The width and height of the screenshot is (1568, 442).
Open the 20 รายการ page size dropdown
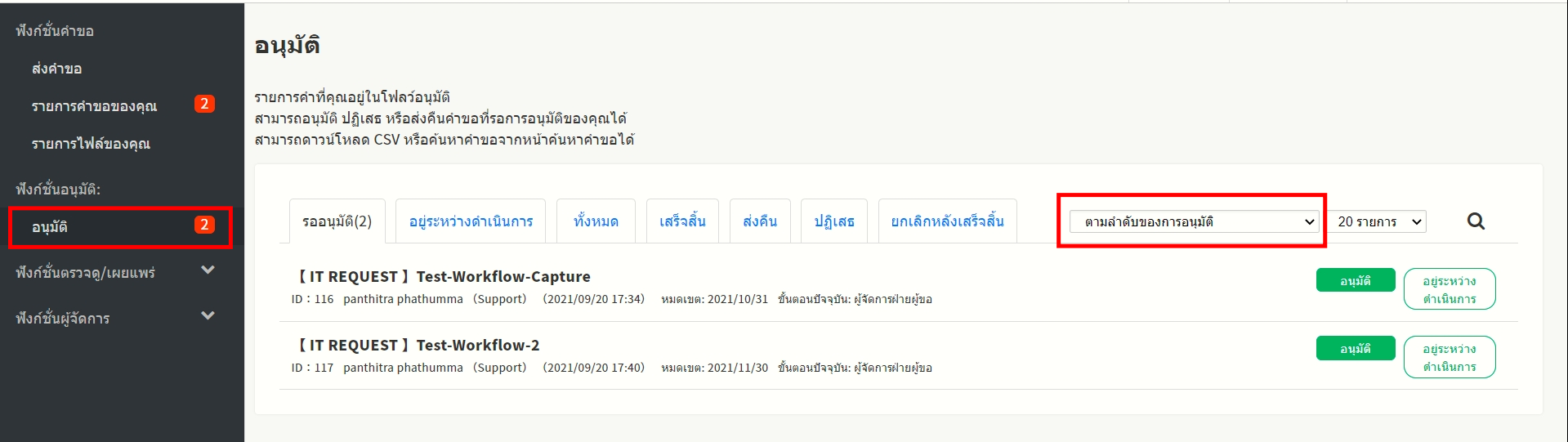click(x=1379, y=221)
